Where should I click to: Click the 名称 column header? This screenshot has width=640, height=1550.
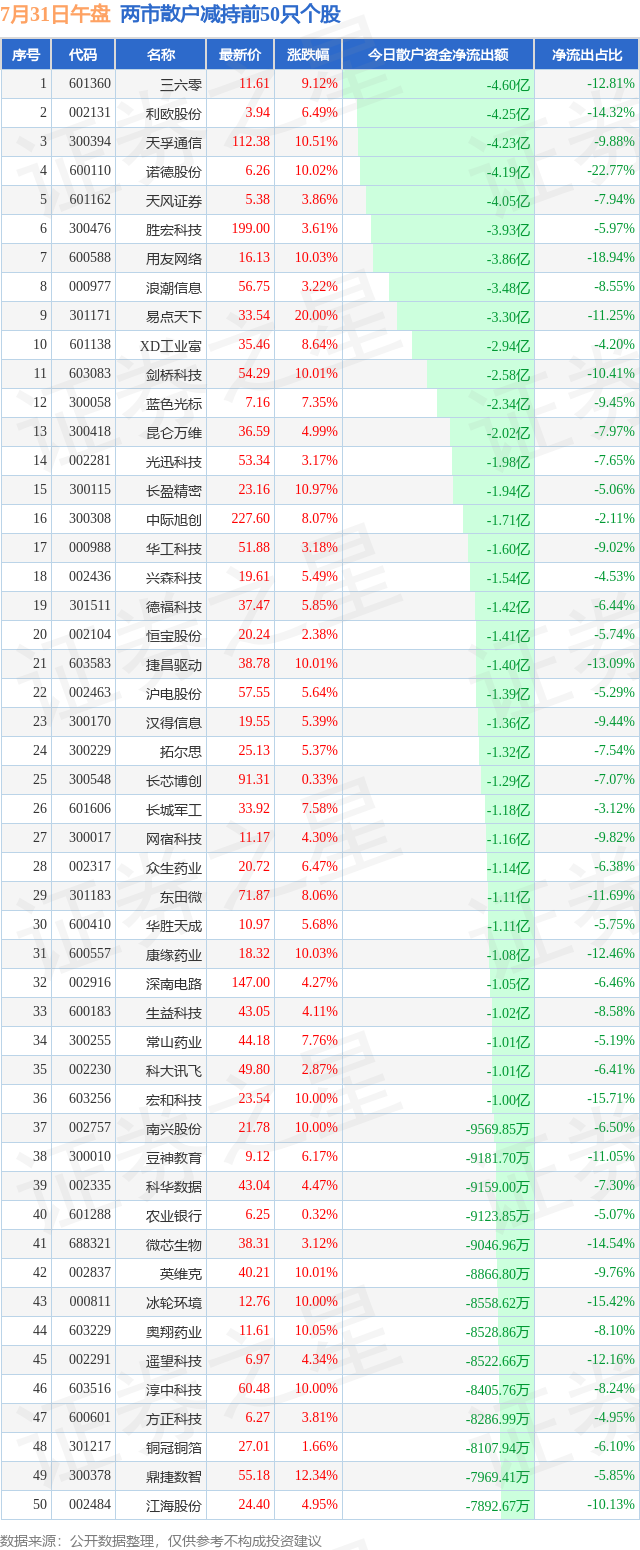pos(160,55)
